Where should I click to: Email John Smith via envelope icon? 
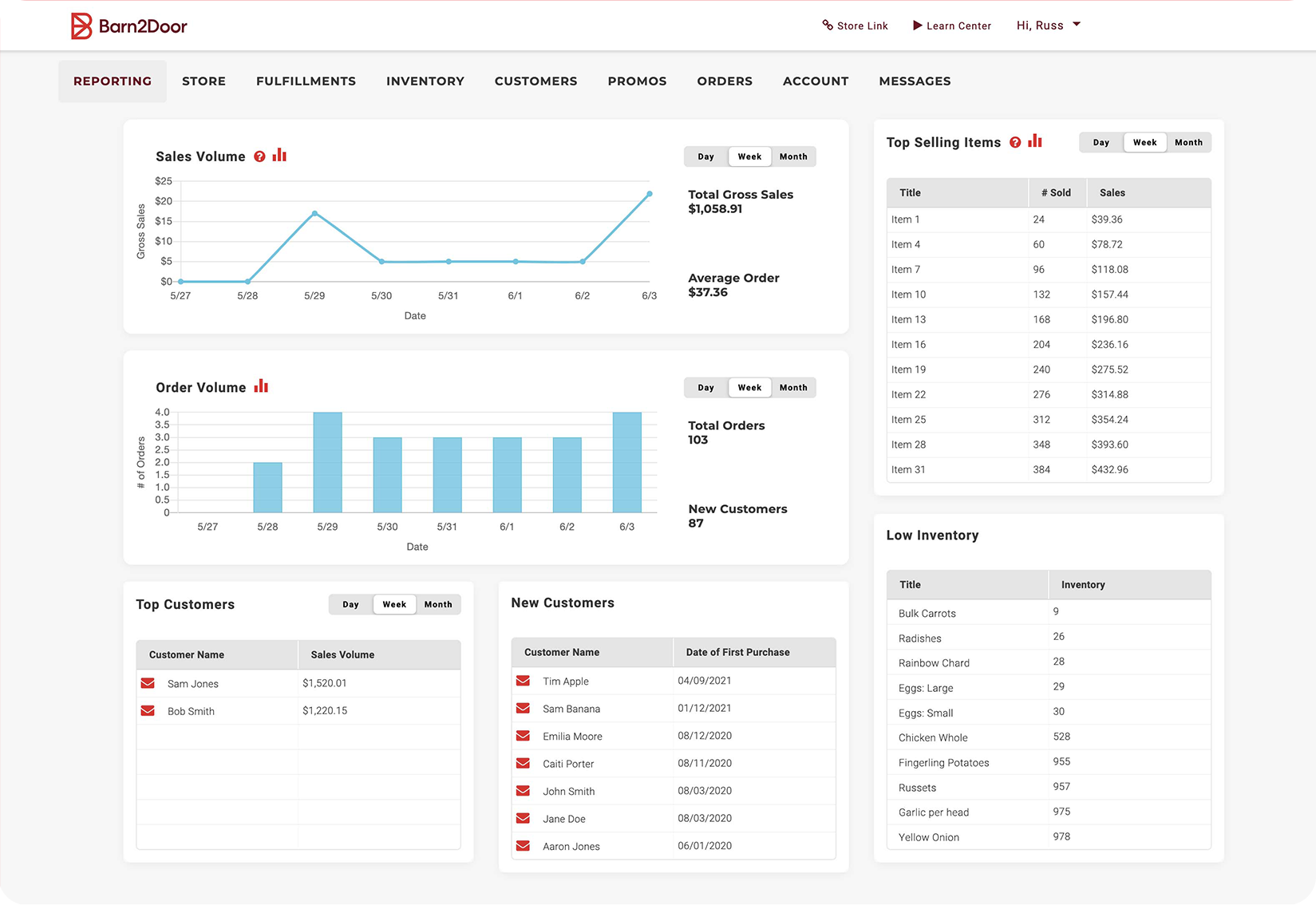click(x=523, y=791)
